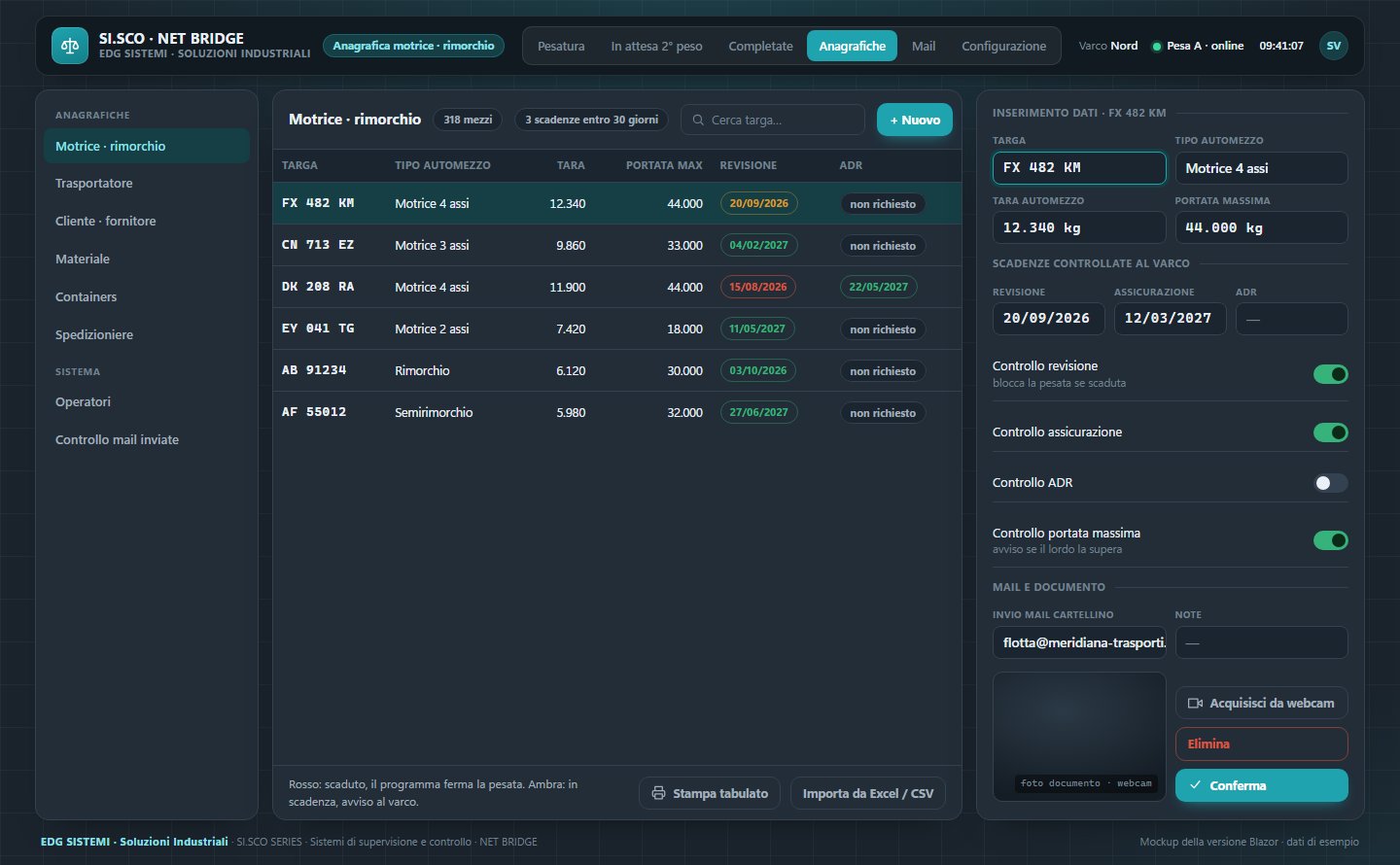The height and width of the screenshot is (865, 1400).
Task: Click the printer icon on Stampa tabulato
Action: [658, 793]
